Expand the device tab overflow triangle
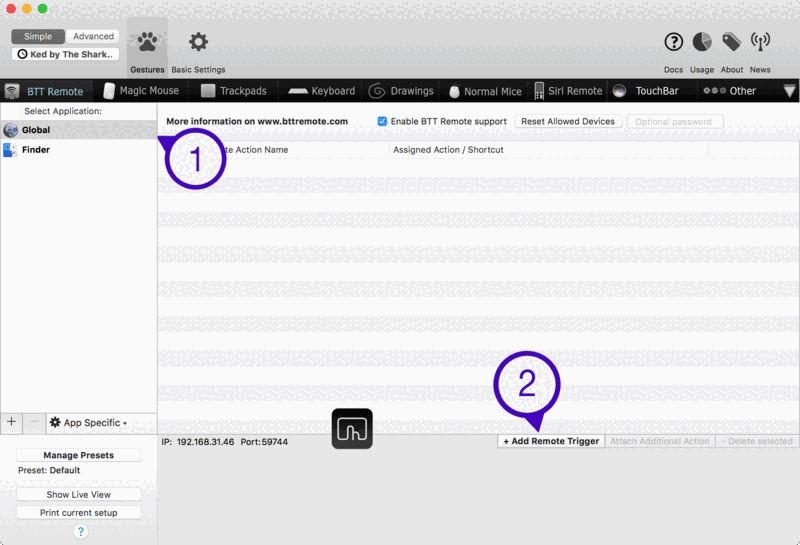 click(x=789, y=91)
